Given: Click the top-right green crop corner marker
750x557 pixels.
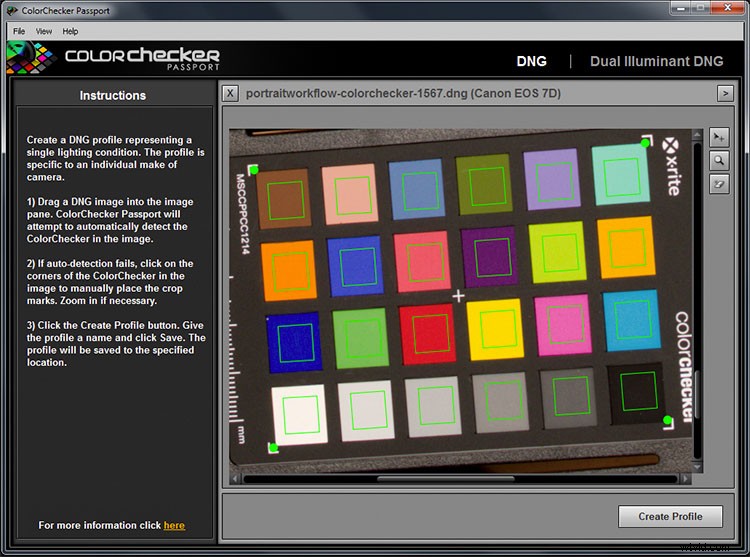Looking at the screenshot, I should [644, 143].
